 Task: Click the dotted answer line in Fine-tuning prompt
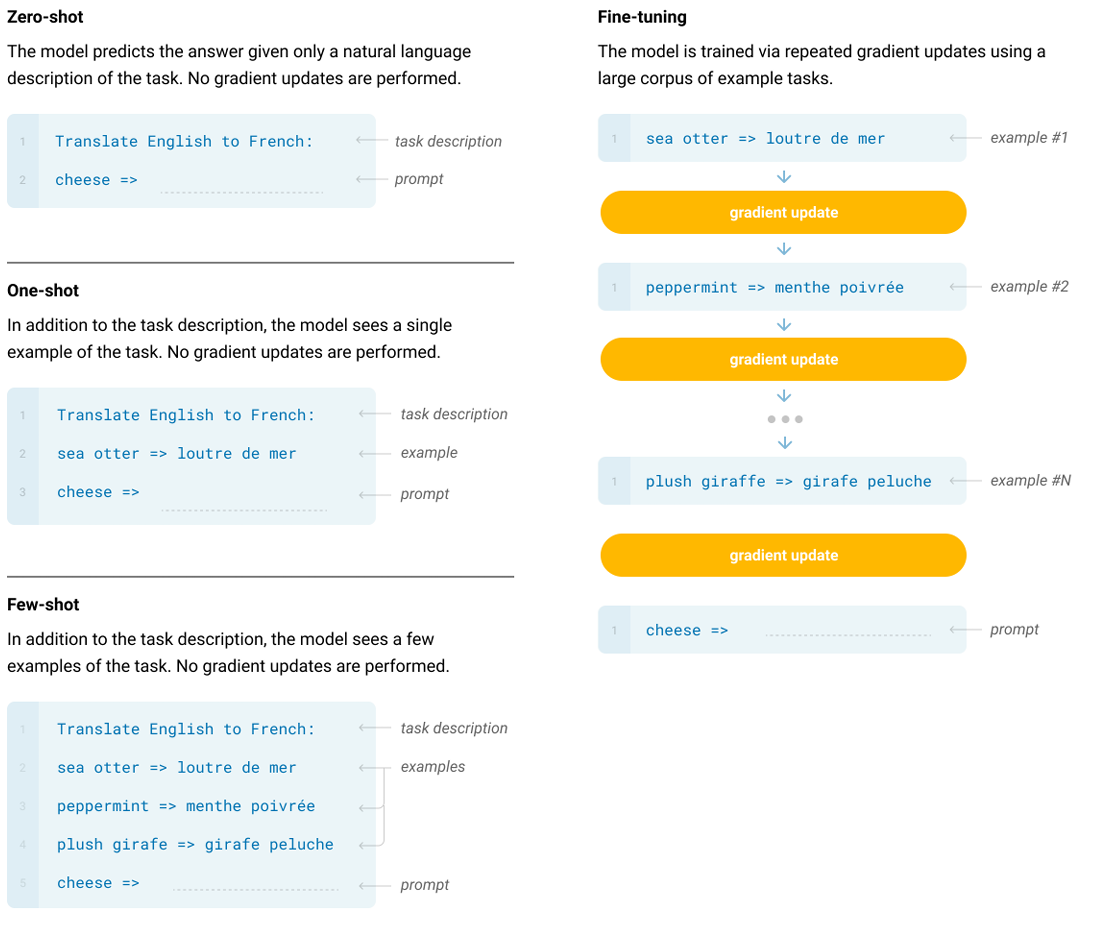(848, 635)
